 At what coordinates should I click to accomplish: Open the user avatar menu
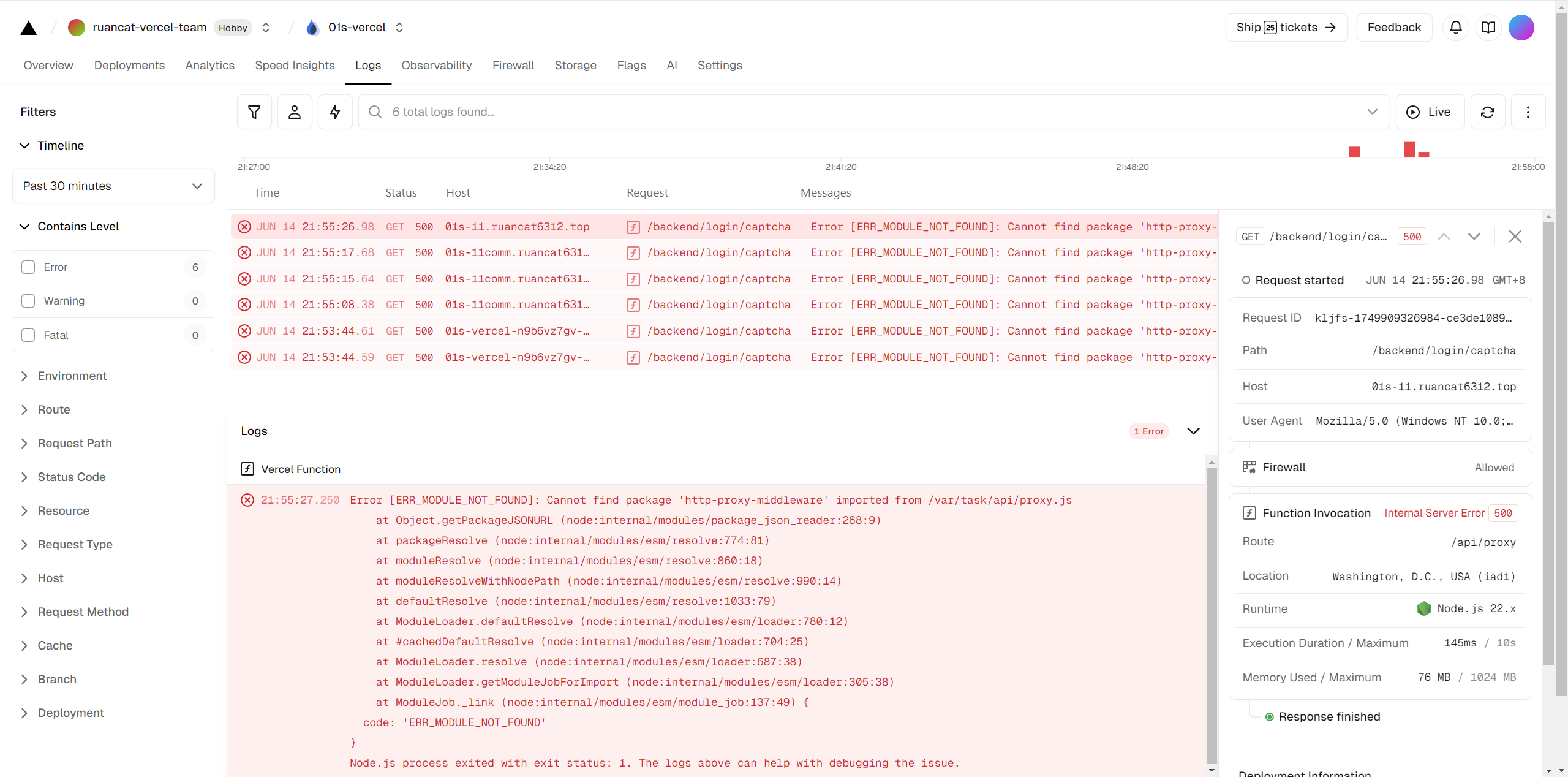tap(1521, 28)
